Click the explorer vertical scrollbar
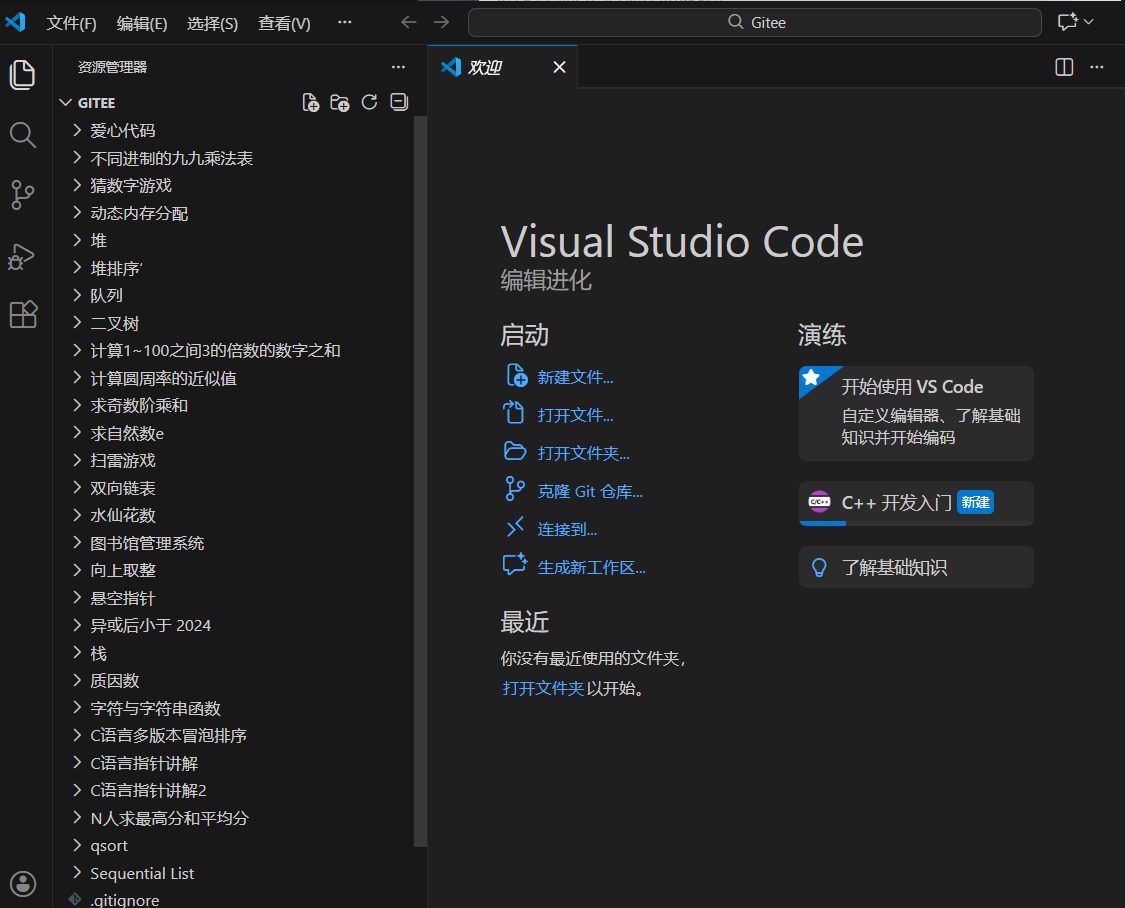Image resolution: width=1125 pixels, height=908 pixels. 420,481
